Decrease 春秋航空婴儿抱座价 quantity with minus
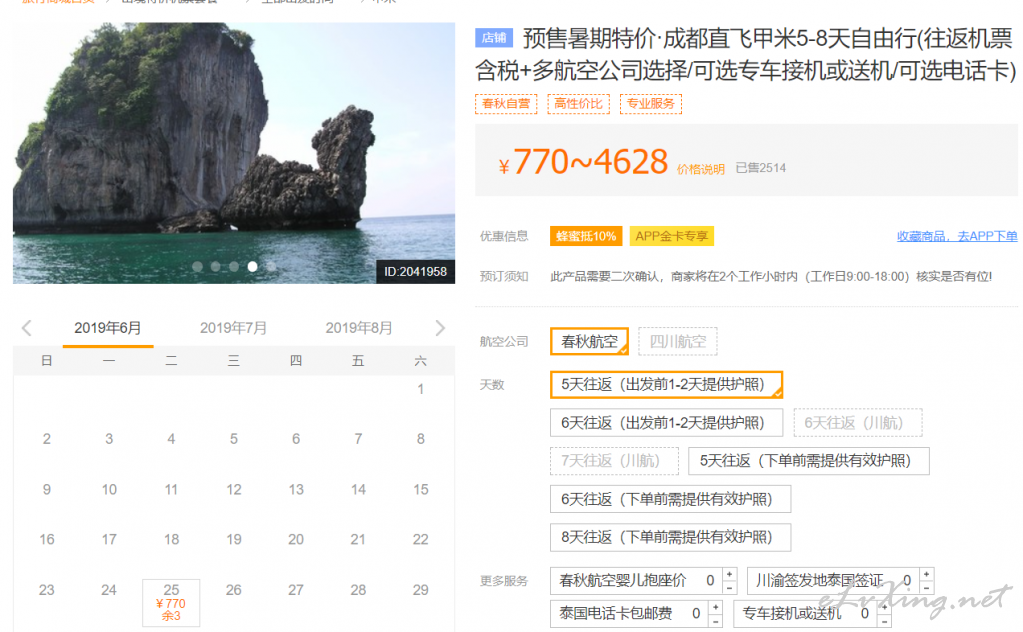The height and width of the screenshot is (632, 1023). point(729,587)
